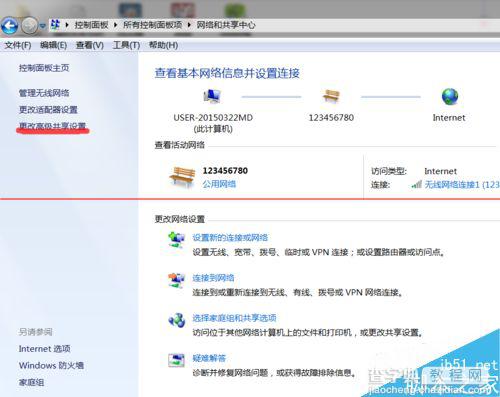Click the bold 123456780 active network name
Image resolution: width=500 pixels, height=397 pixels.
pos(225,171)
